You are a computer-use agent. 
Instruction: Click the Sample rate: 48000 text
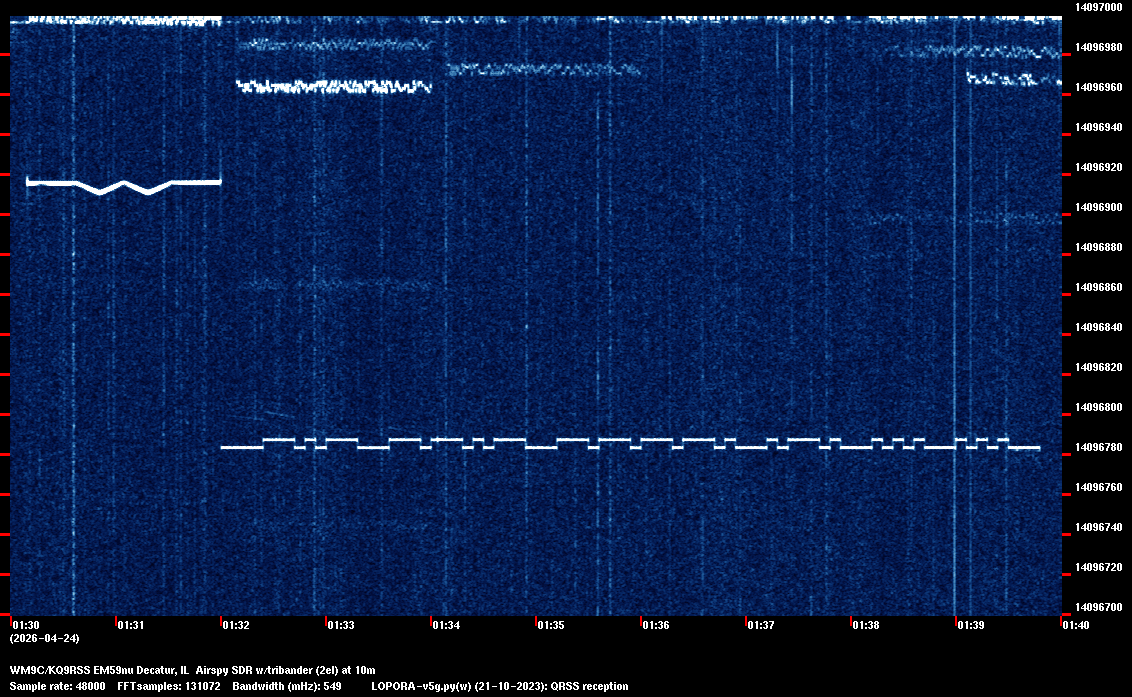tap(58, 686)
